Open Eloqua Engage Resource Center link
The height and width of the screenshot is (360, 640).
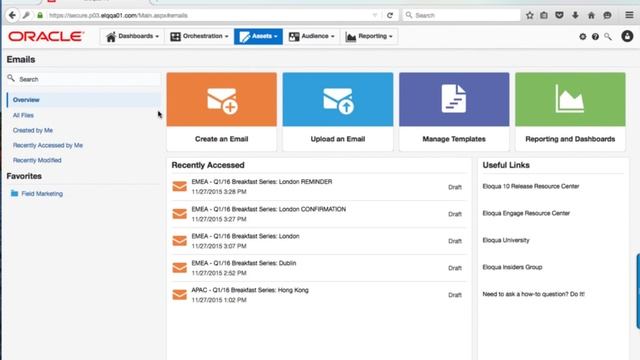[x=526, y=213]
